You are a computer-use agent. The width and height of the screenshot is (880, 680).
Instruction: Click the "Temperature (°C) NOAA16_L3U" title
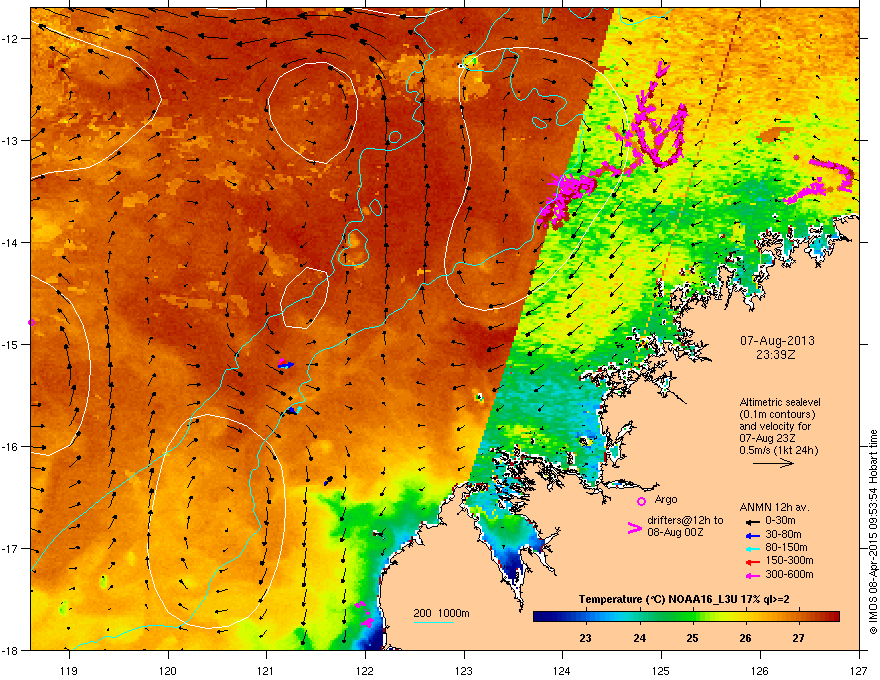[x=660, y=599]
